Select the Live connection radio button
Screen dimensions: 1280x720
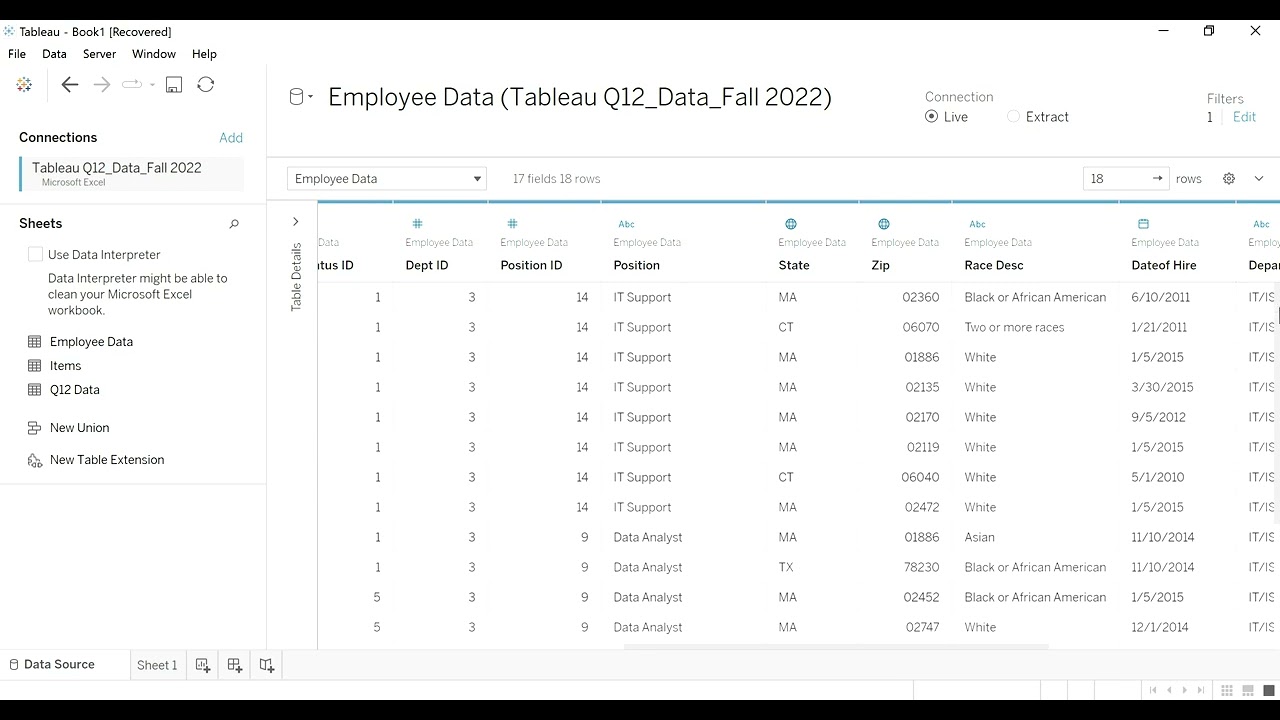coord(932,117)
